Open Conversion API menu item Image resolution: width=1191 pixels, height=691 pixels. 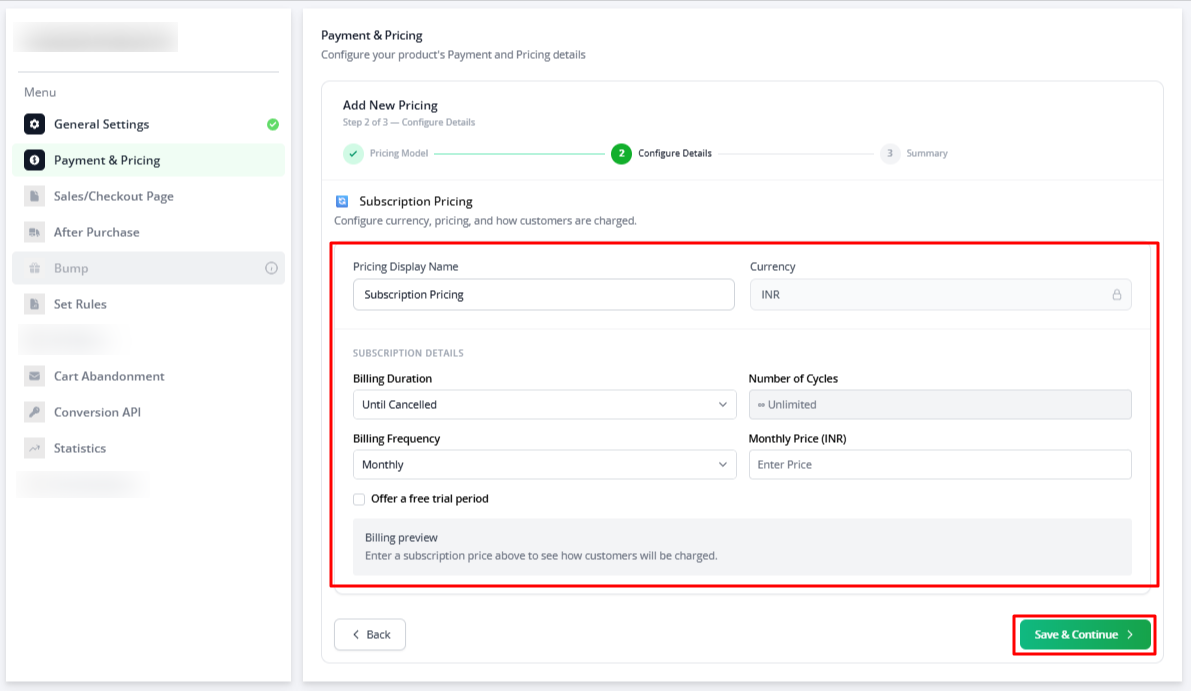[149, 412]
